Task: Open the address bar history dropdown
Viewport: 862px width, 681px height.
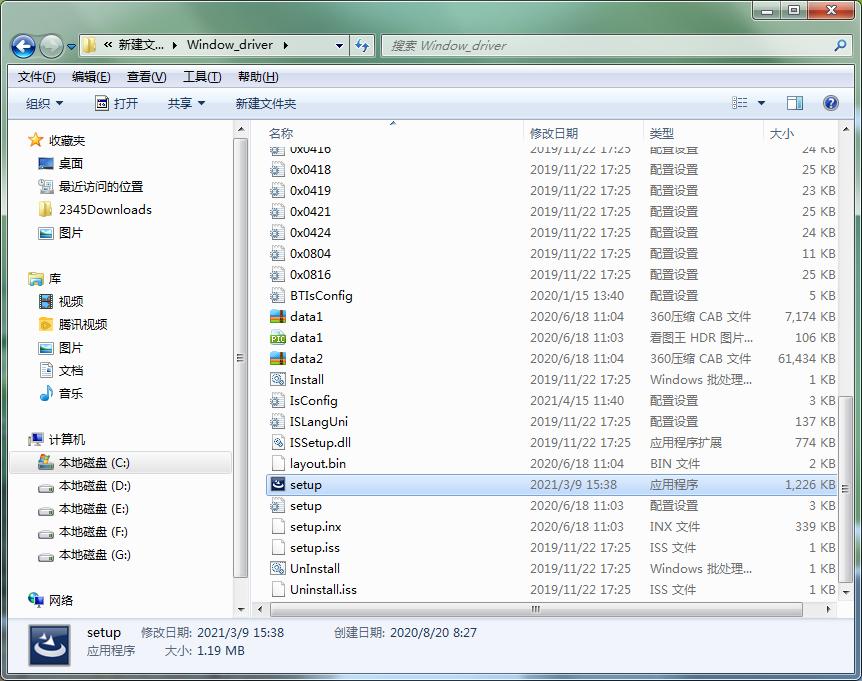Action: point(339,46)
